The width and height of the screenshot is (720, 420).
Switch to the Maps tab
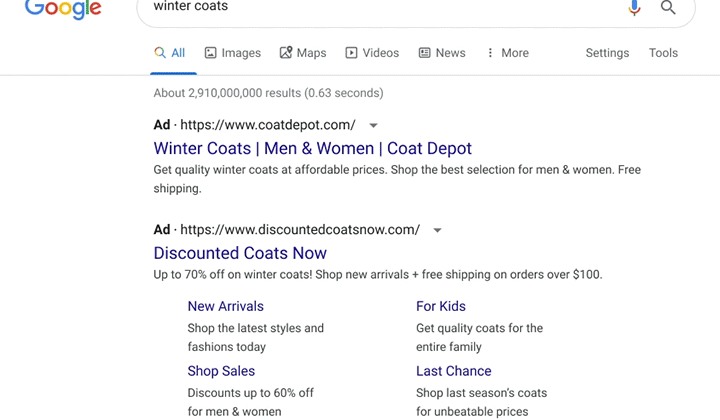tap(303, 53)
